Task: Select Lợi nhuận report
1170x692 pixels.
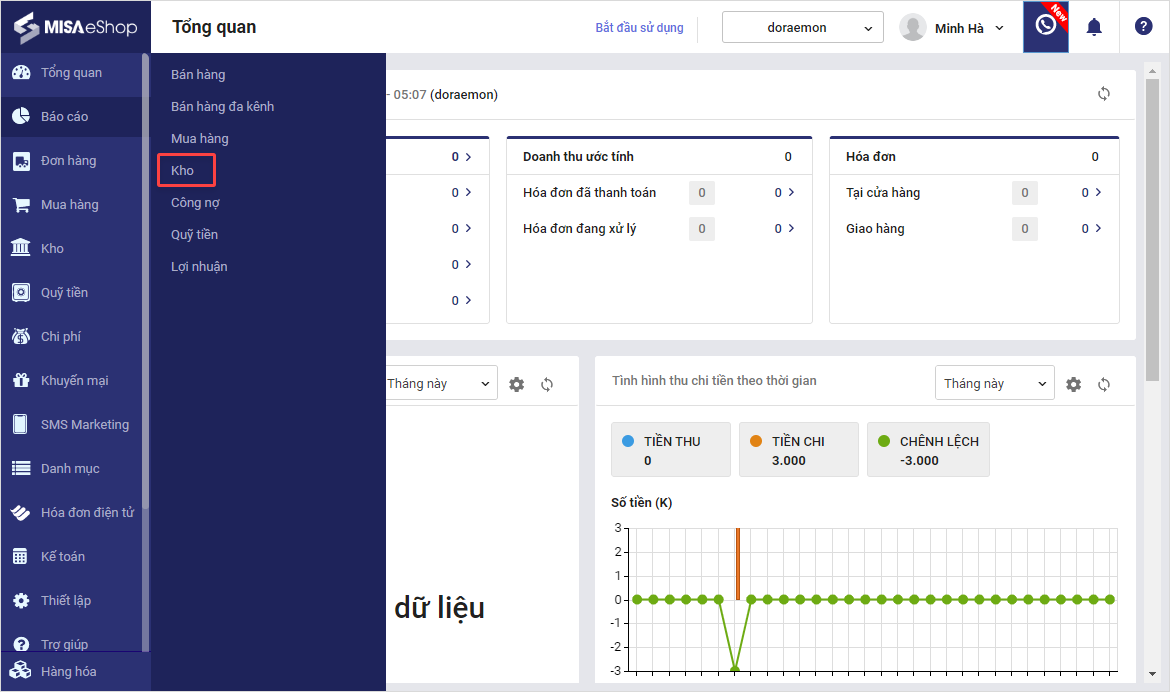Action: tap(198, 267)
